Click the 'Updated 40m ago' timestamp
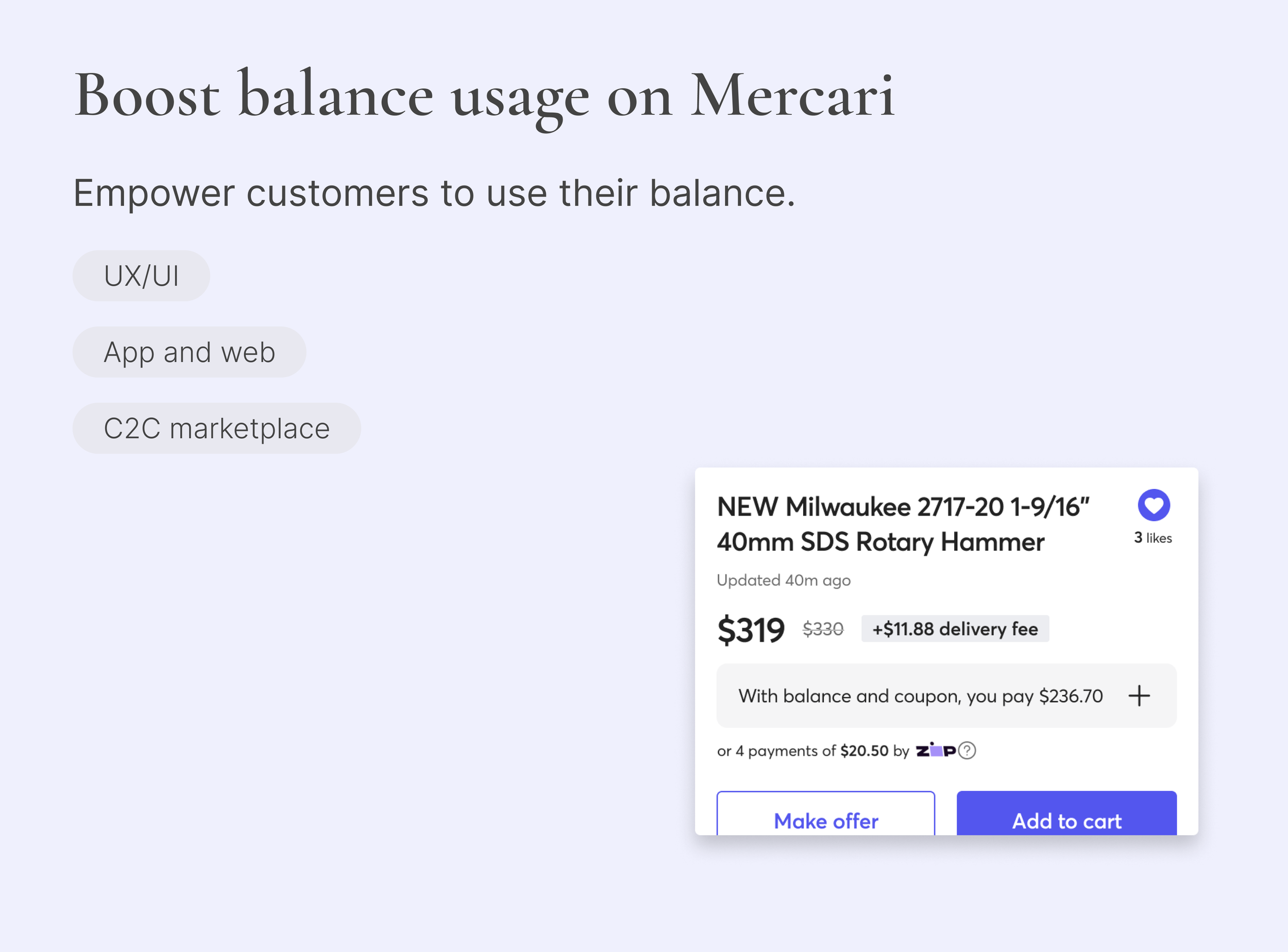 [x=783, y=580]
